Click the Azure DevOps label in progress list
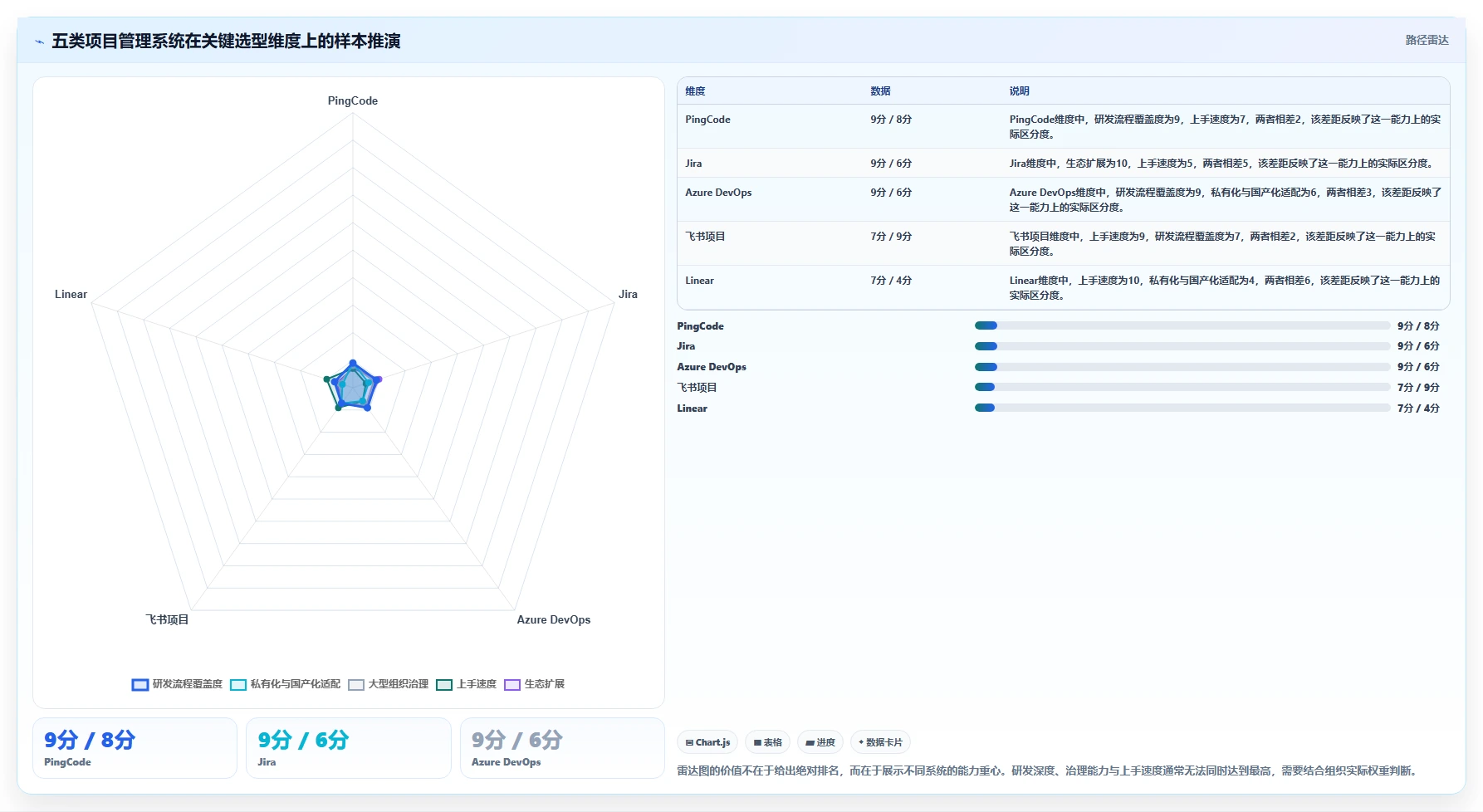1483x812 pixels. point(712,367)
